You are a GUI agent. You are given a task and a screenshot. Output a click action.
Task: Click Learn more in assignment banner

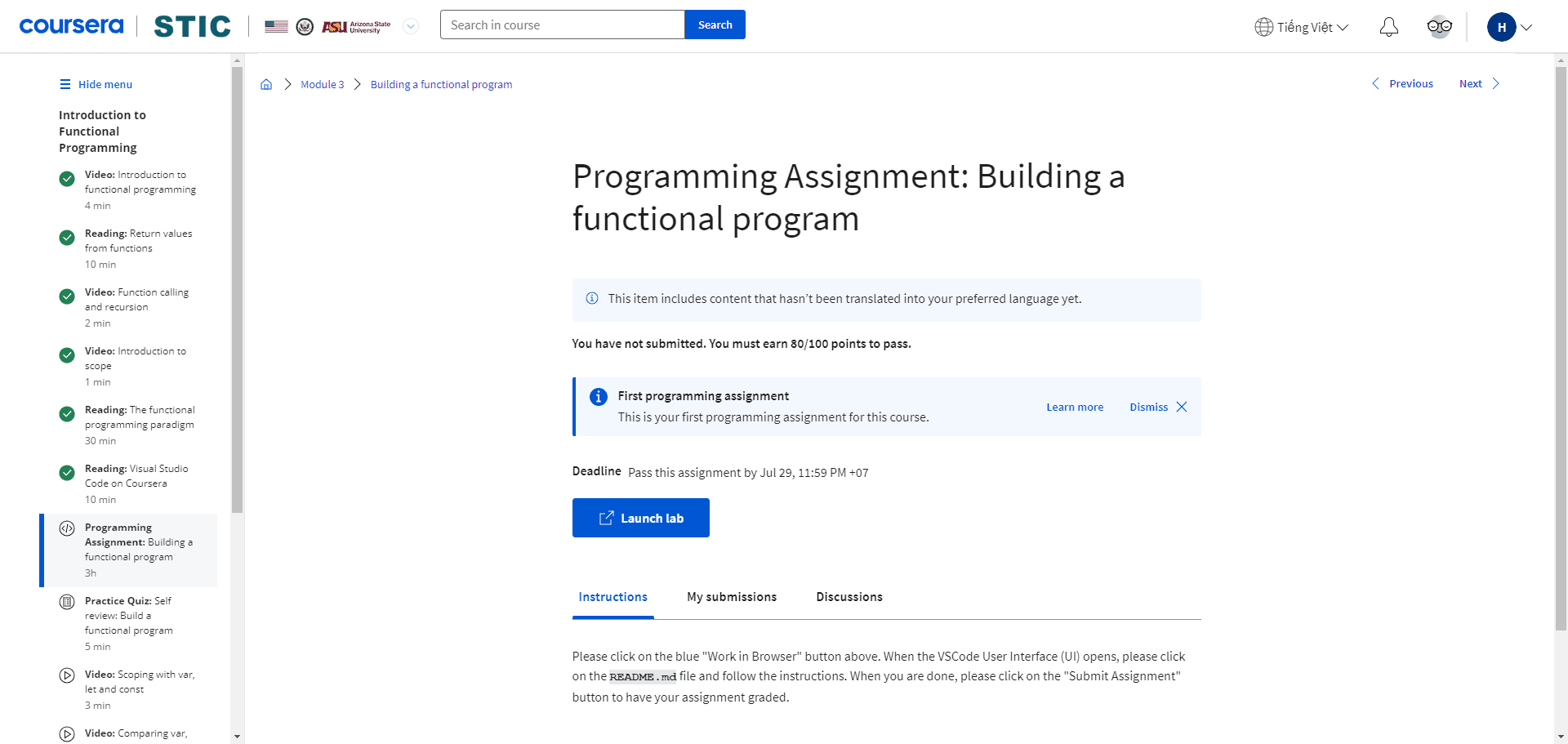point(1075,407)
